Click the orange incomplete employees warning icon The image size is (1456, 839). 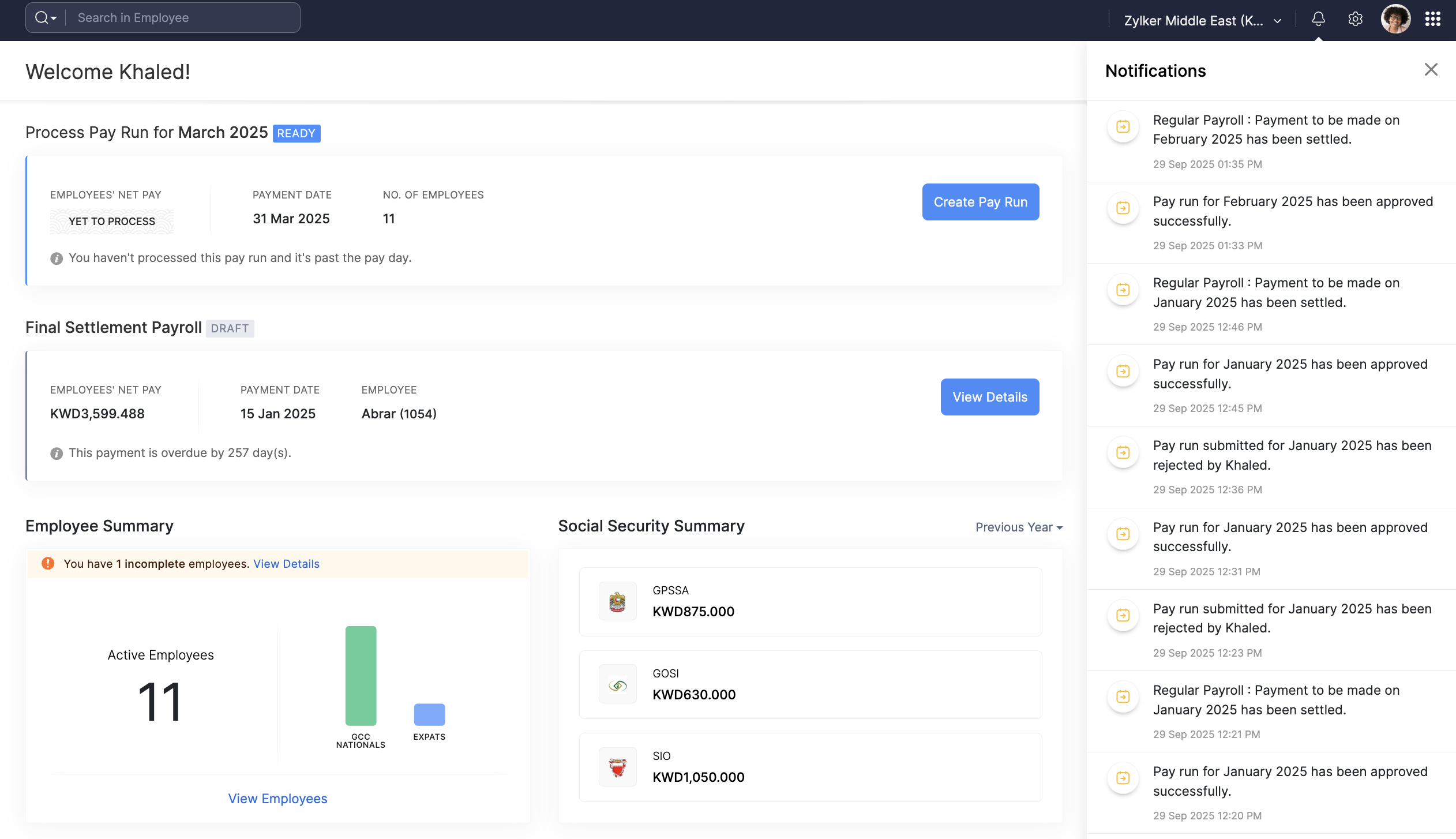coord(48,563)
